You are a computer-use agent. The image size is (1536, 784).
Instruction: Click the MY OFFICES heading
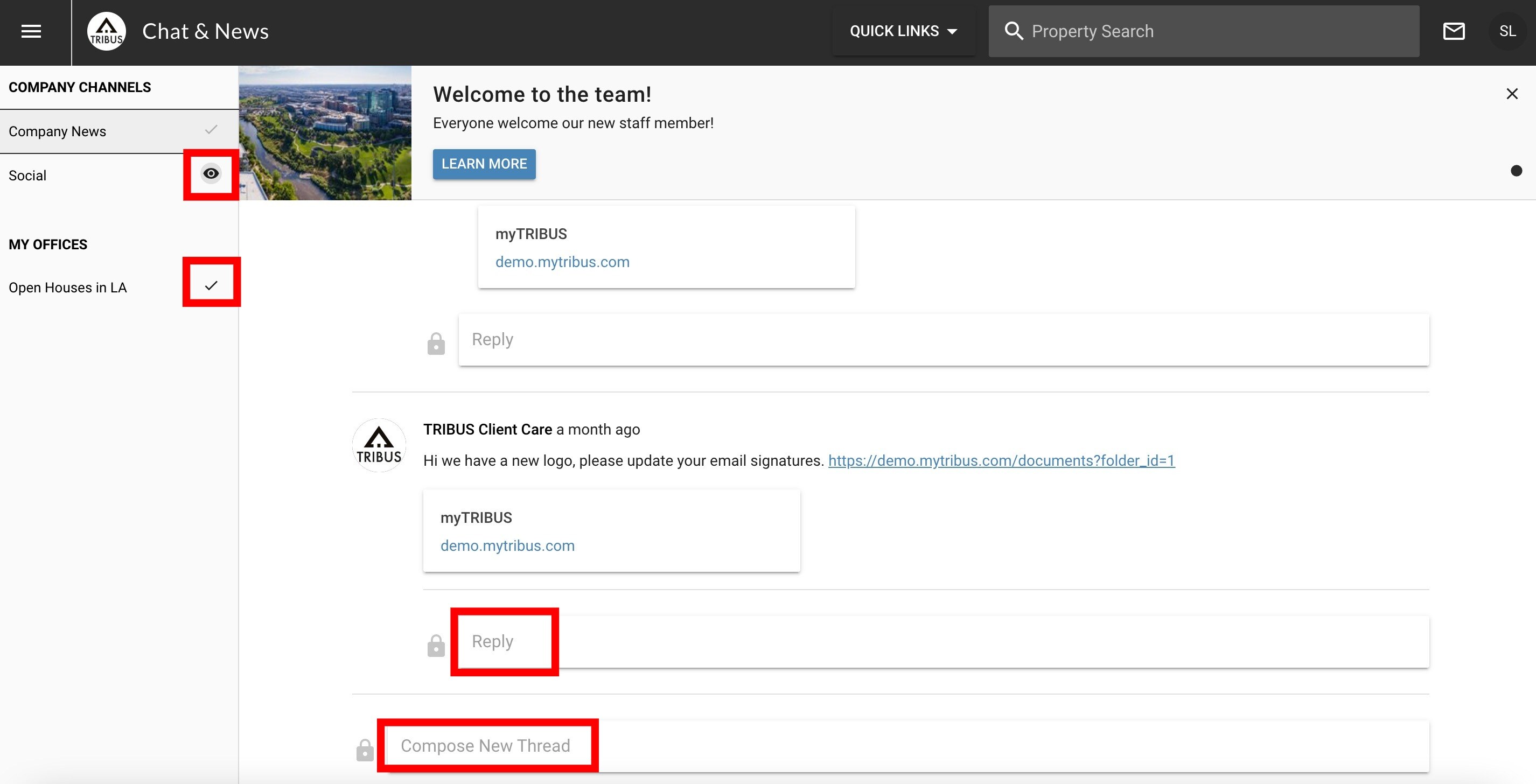coord(48,244)
